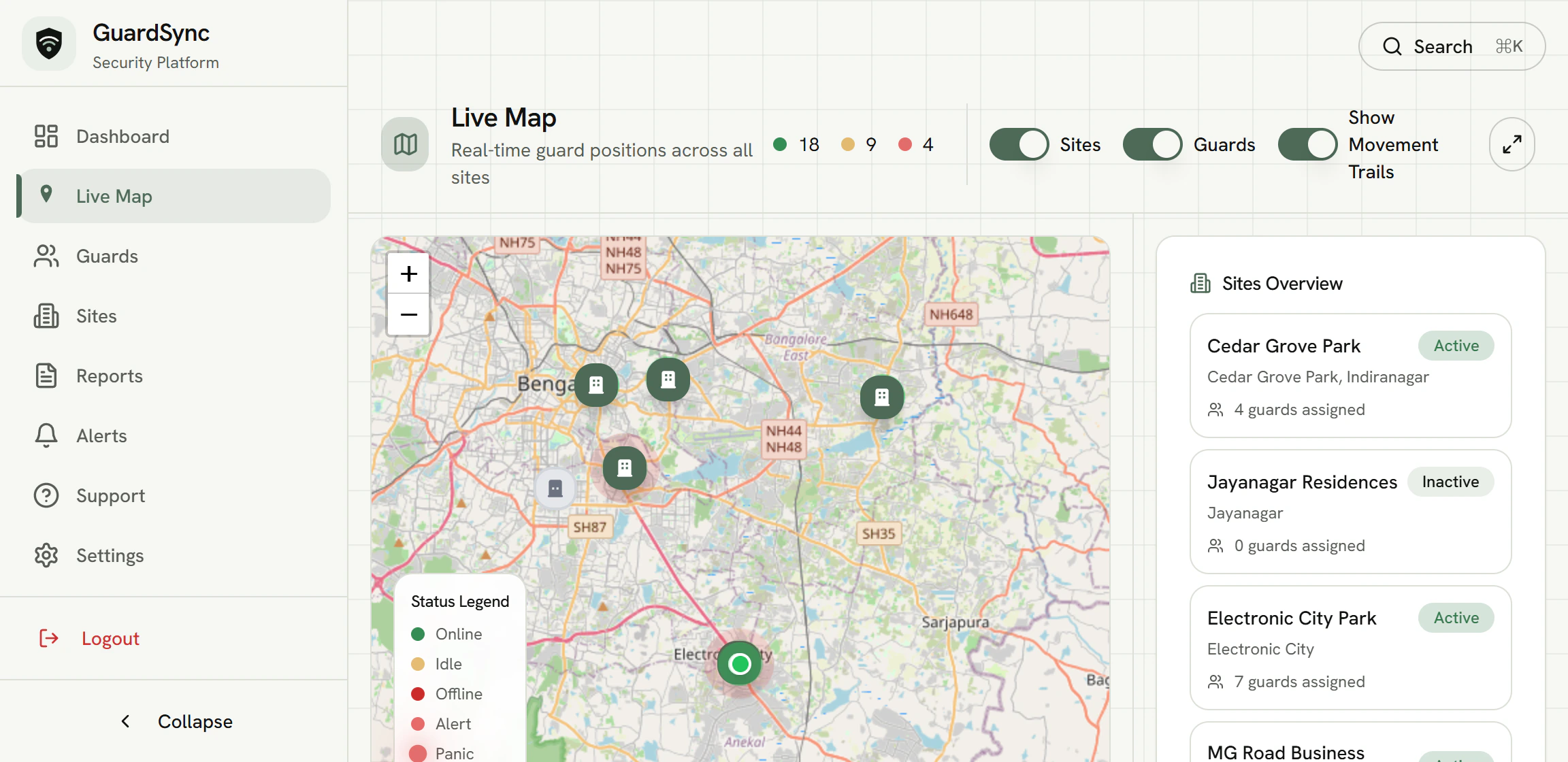Open Settings from the sidebar

coord(174,555)
